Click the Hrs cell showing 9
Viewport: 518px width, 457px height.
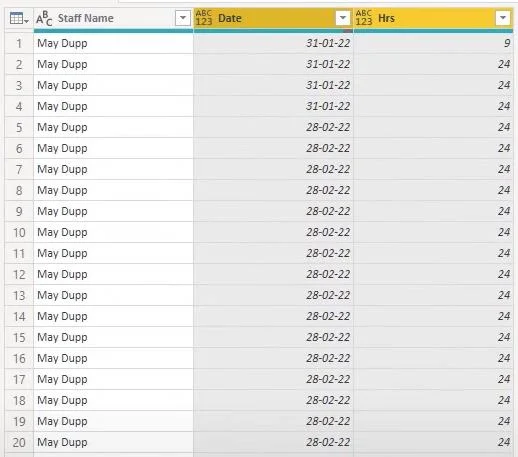(x=433, y=43)
